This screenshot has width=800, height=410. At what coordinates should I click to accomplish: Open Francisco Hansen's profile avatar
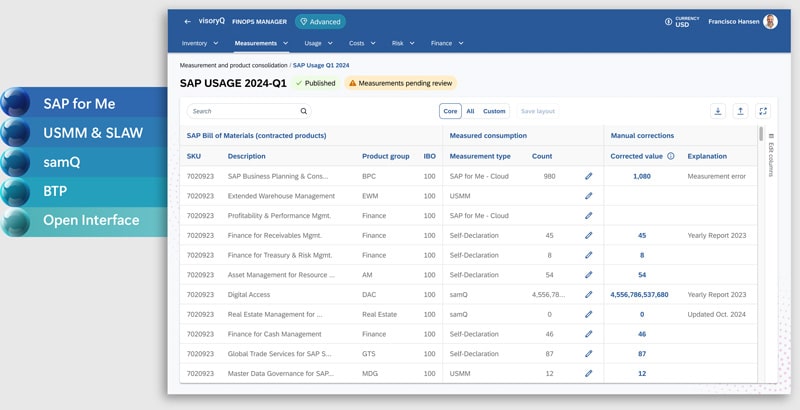tap(770, 21)
